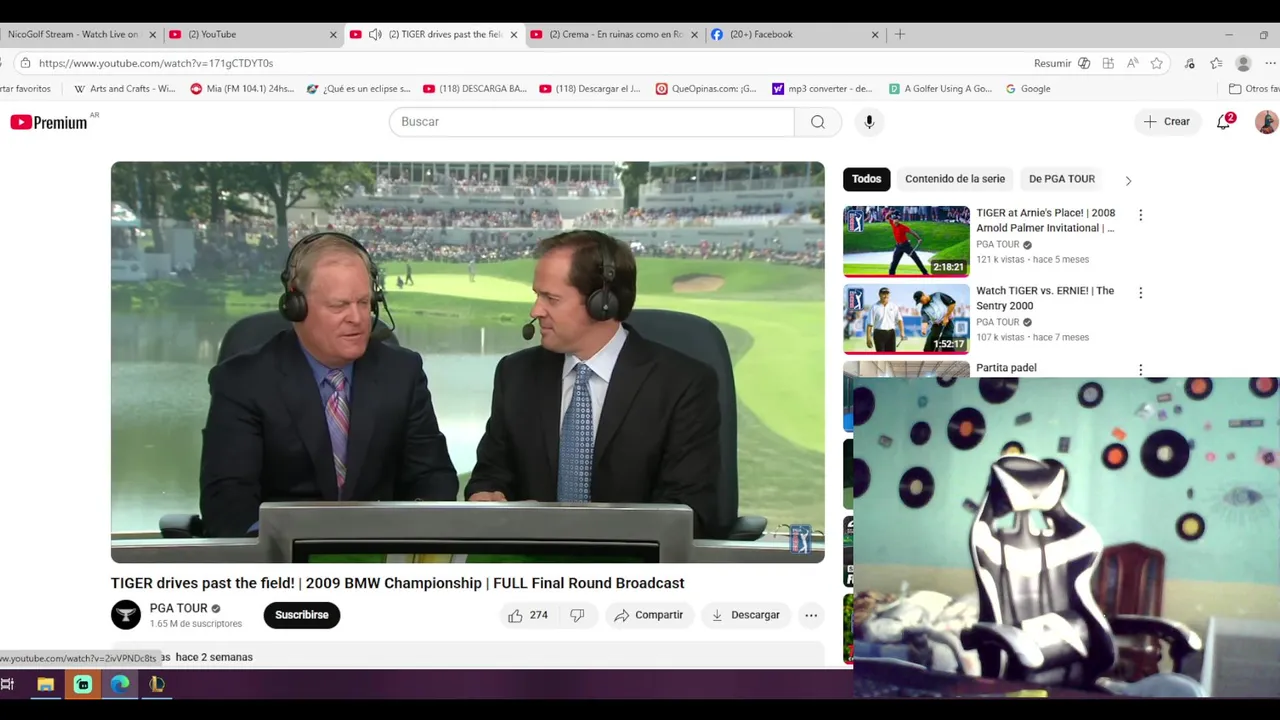Open the PGA TOUR channel avatar
Screen dimensions: 1280x720
pos(126,615)
